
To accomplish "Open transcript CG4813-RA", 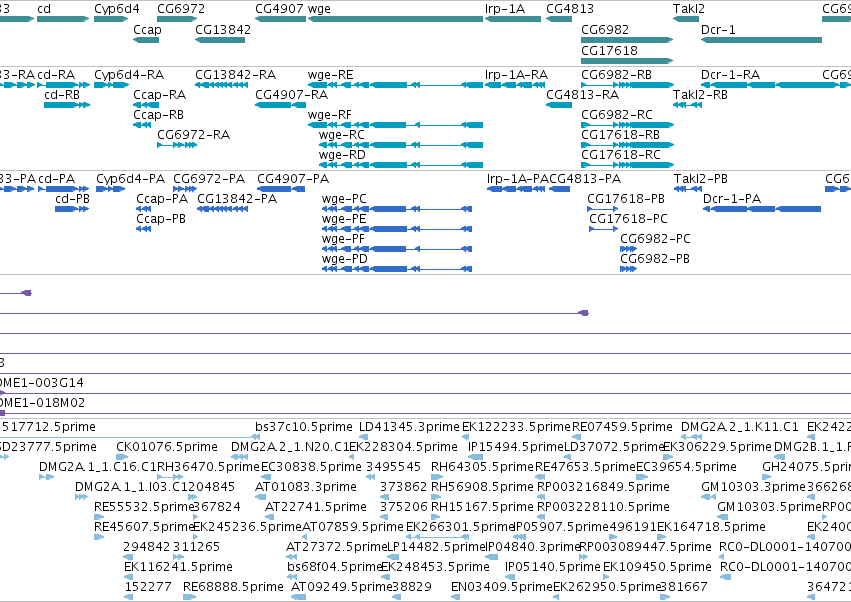I will click(582, 94).
